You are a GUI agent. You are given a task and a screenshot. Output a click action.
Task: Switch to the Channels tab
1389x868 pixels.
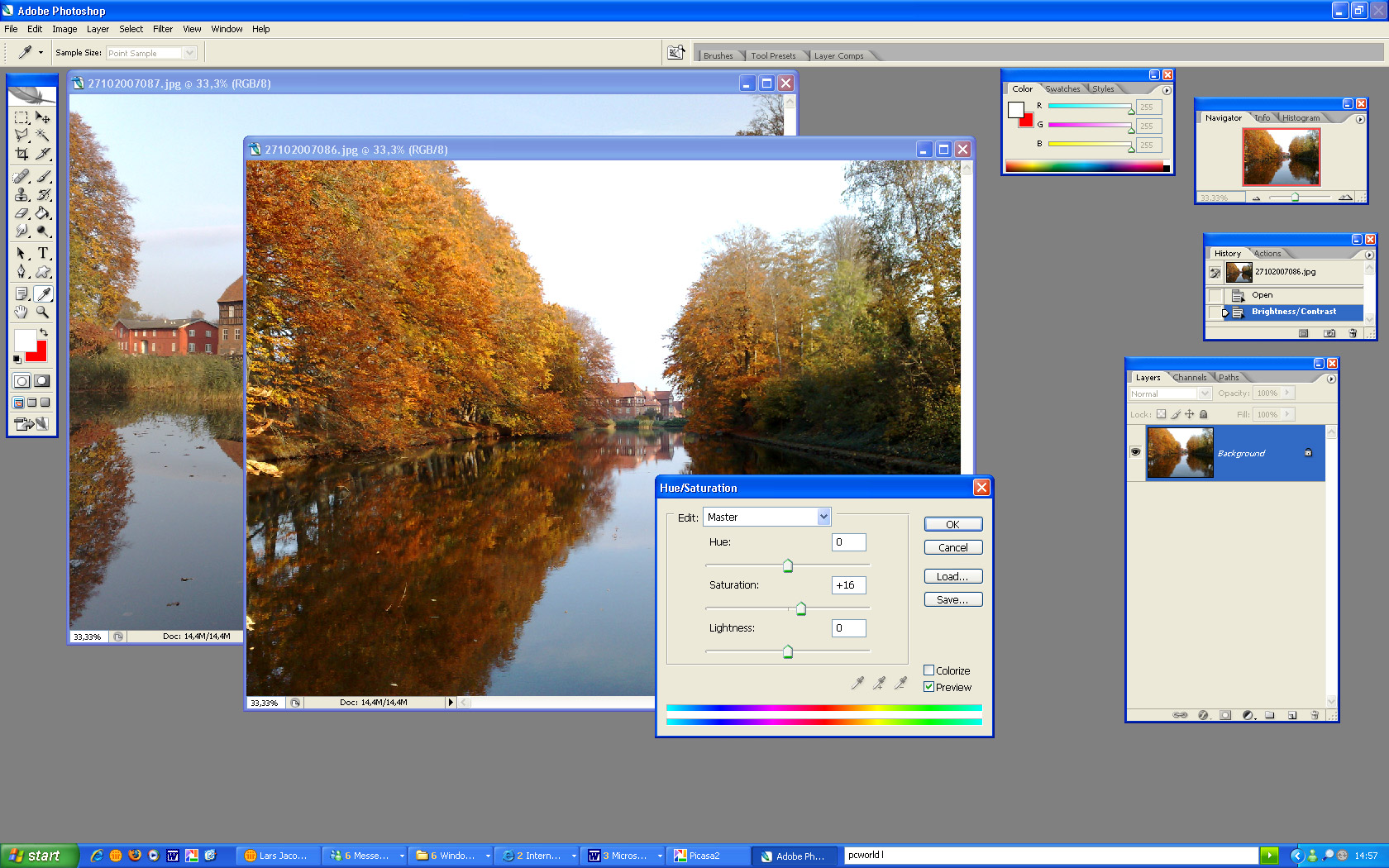pos(1190,378)
